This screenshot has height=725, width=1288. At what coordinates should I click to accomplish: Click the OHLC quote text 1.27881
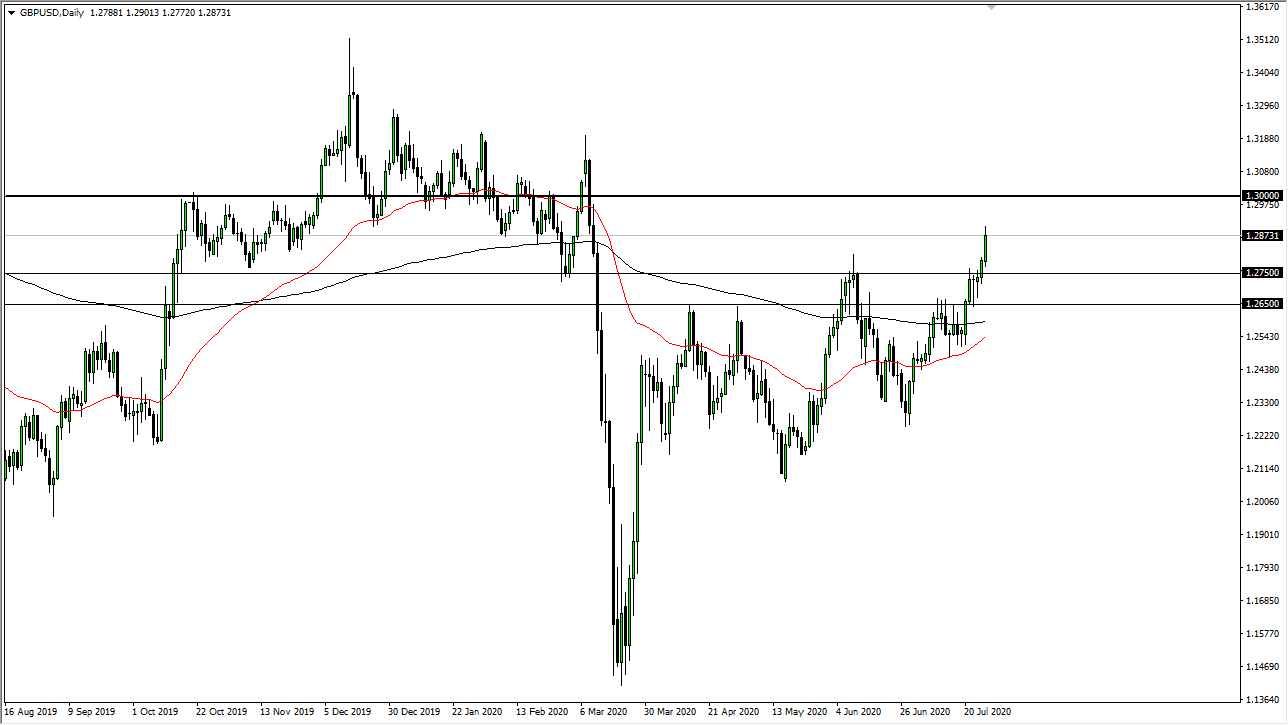(x=106, y=13)
